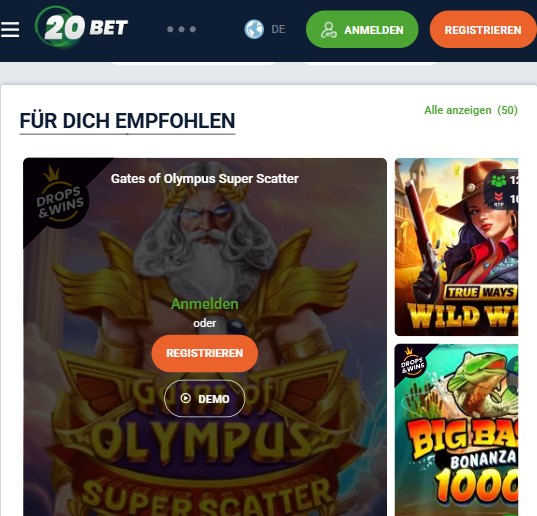Click Registrieren button on Olympus card
537x516 pixels.
pyautogui.click(x=205, y=353)
